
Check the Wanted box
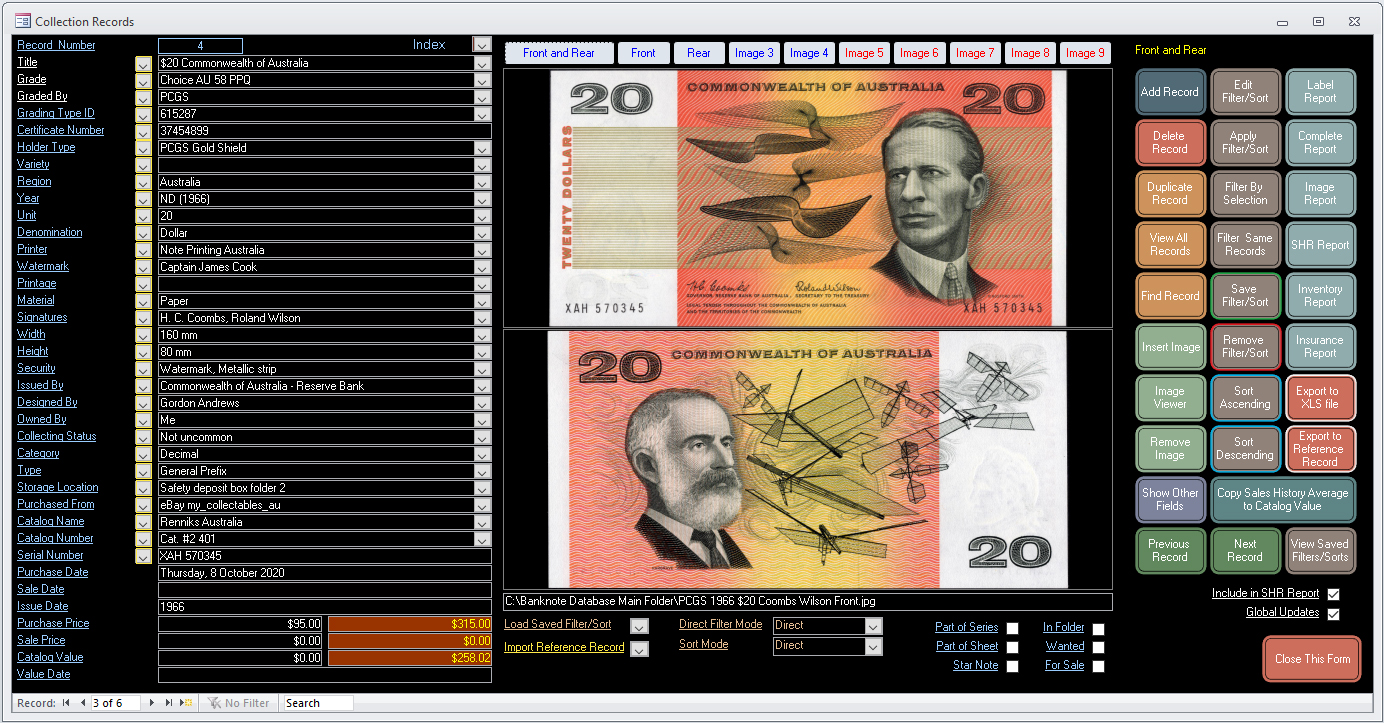click(1098, 647)
